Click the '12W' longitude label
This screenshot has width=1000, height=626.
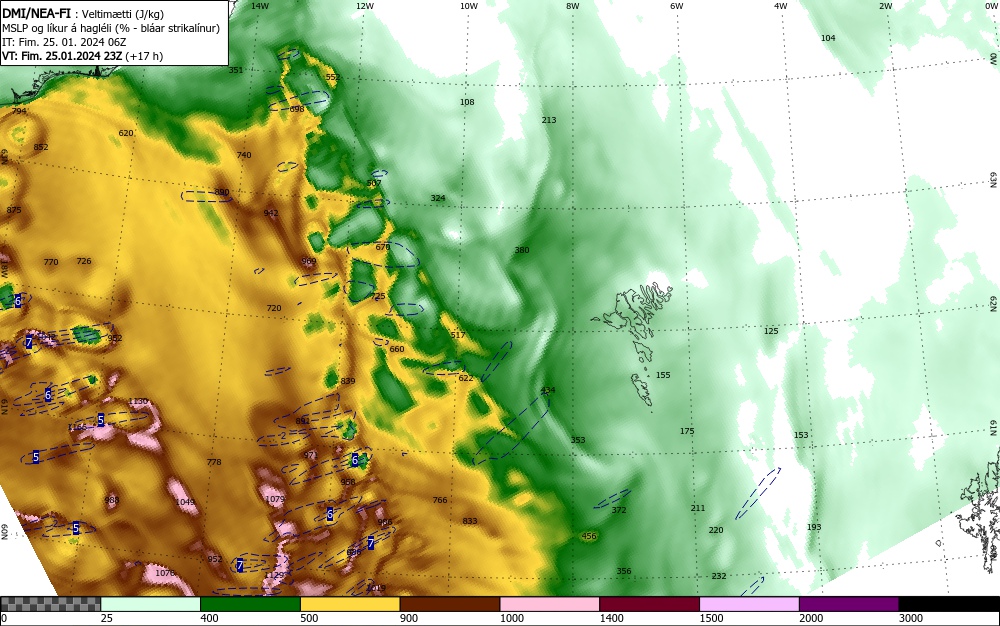tap(365, 6)
